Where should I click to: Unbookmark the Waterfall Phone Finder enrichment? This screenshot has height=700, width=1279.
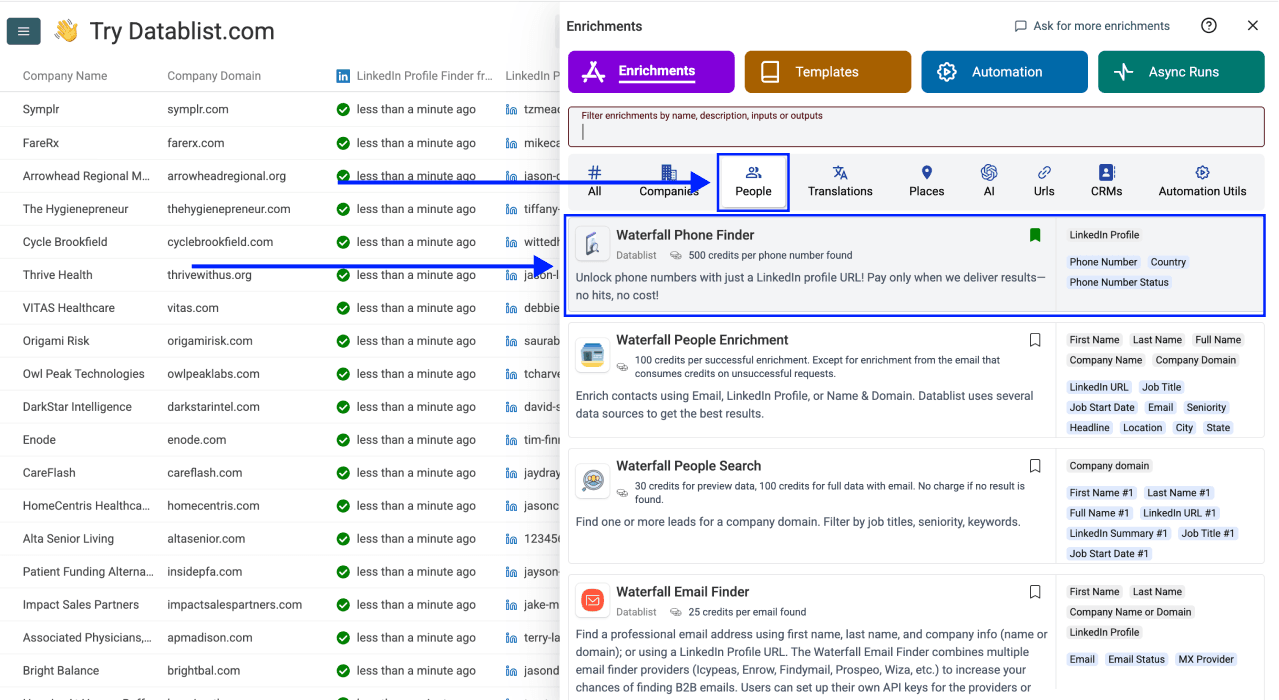[1034, 235]
